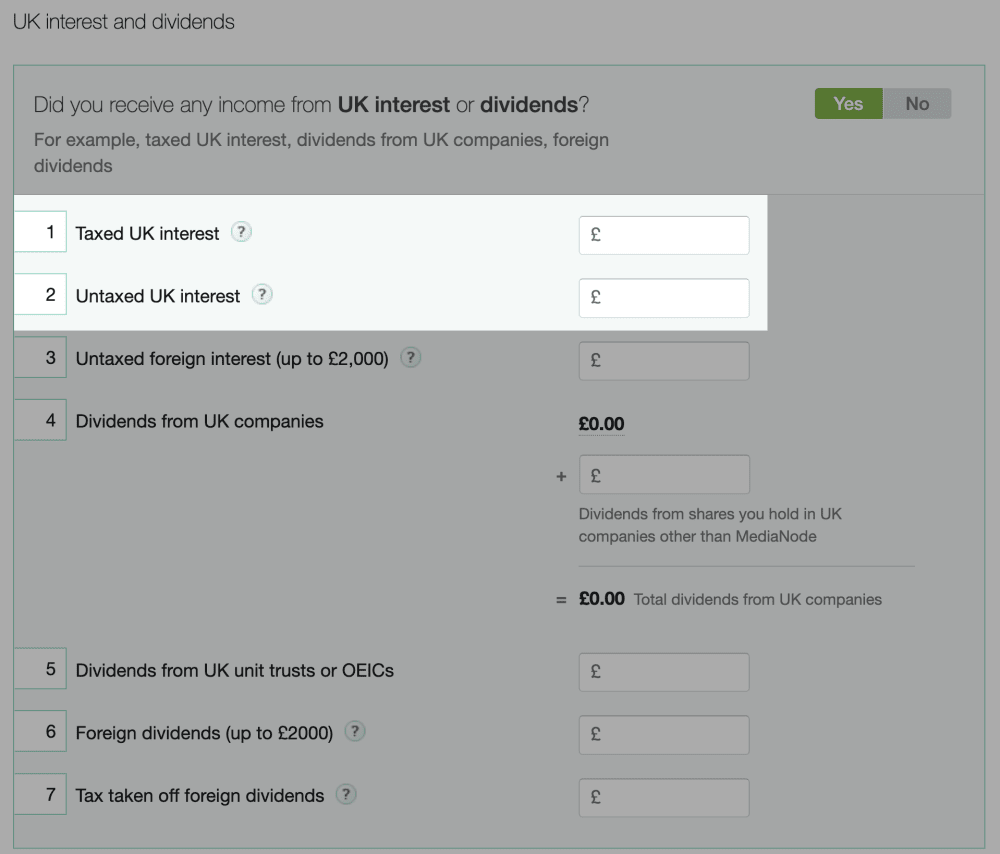Open help for Untaxed UK interest
This screenshot has height=854, width=1000.
point(262,295)
